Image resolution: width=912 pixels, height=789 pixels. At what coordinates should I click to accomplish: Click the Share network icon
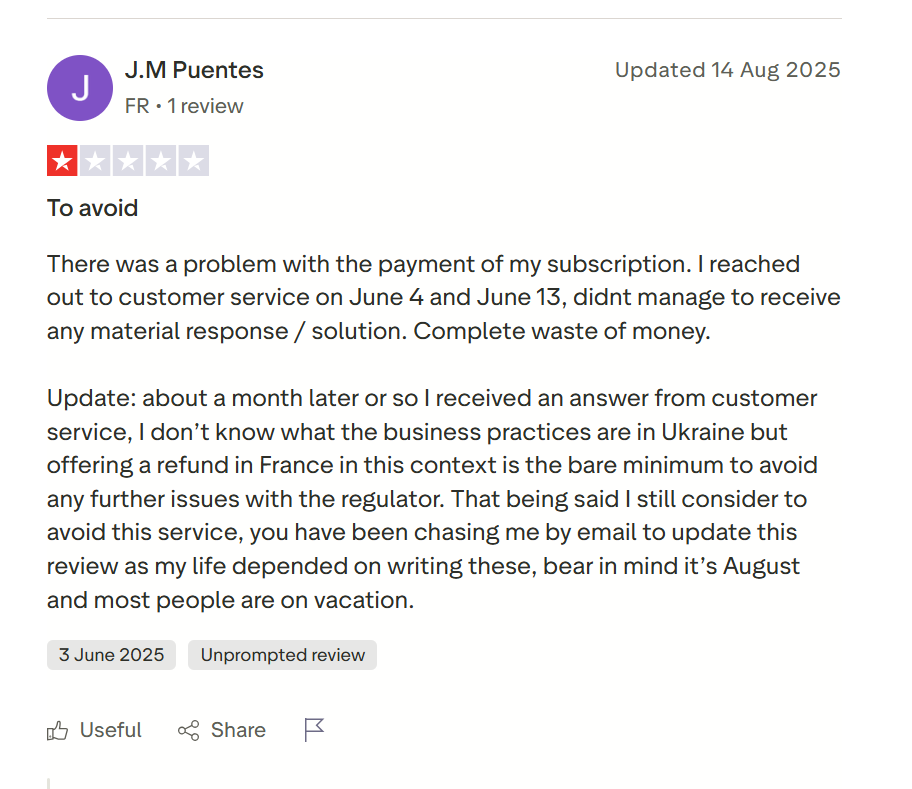click(x=188, y=731)
